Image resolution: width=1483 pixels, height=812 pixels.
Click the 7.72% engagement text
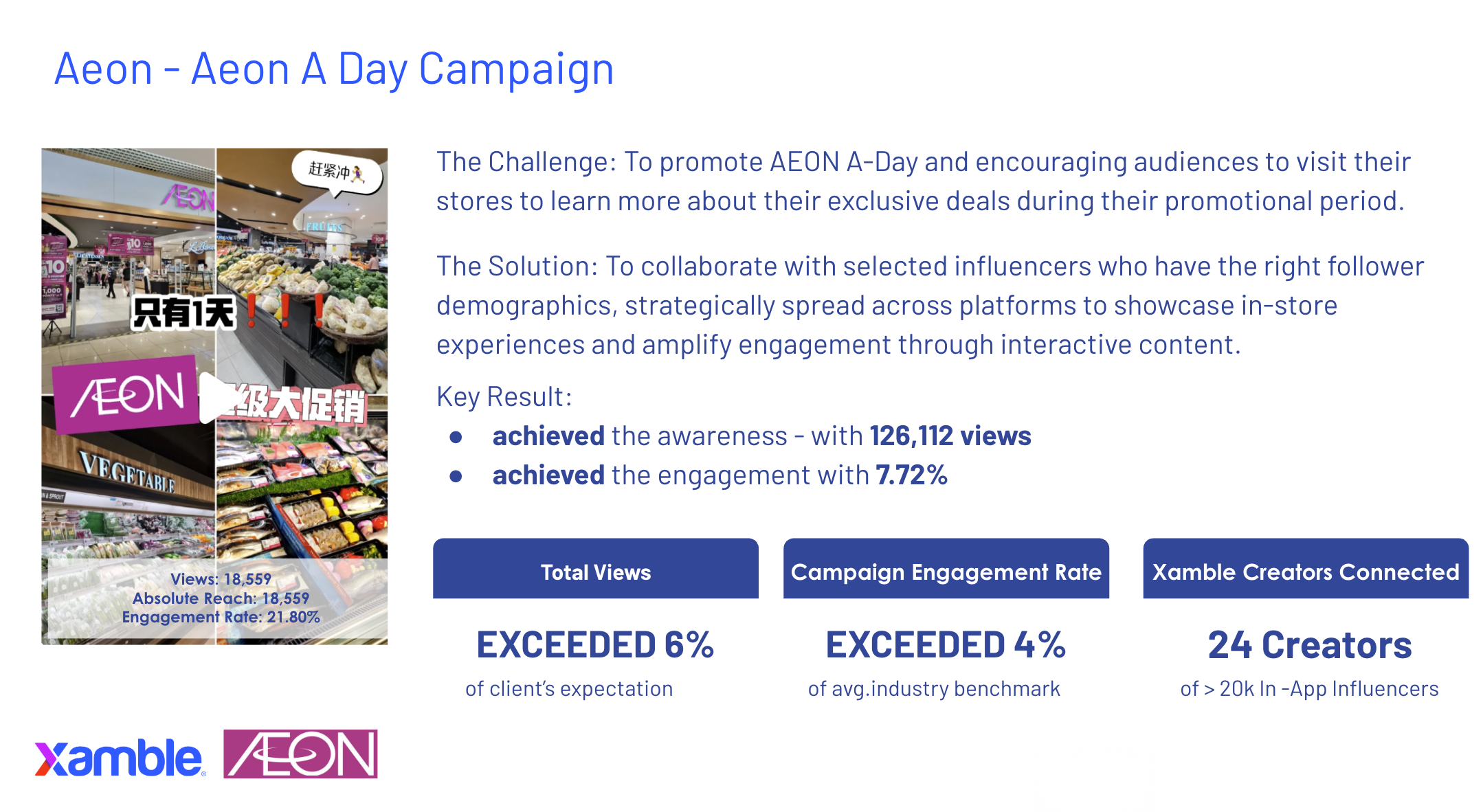pos(911,475)
